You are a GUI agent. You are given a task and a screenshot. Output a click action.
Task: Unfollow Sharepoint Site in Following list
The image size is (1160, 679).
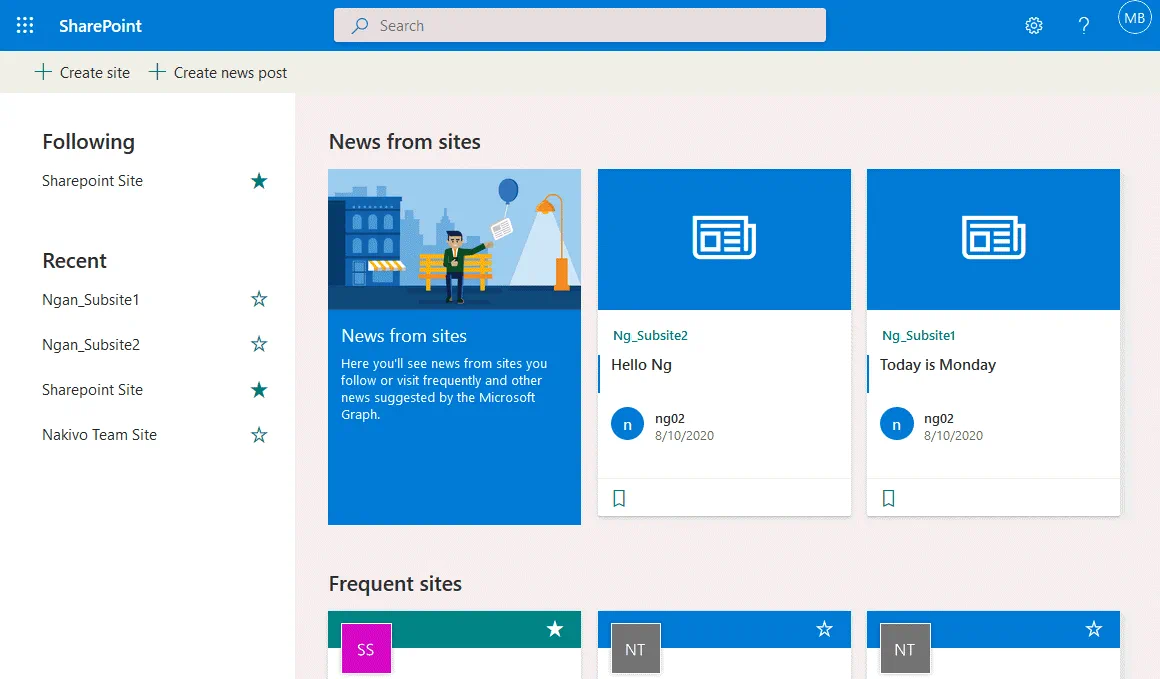click(259, 181)
